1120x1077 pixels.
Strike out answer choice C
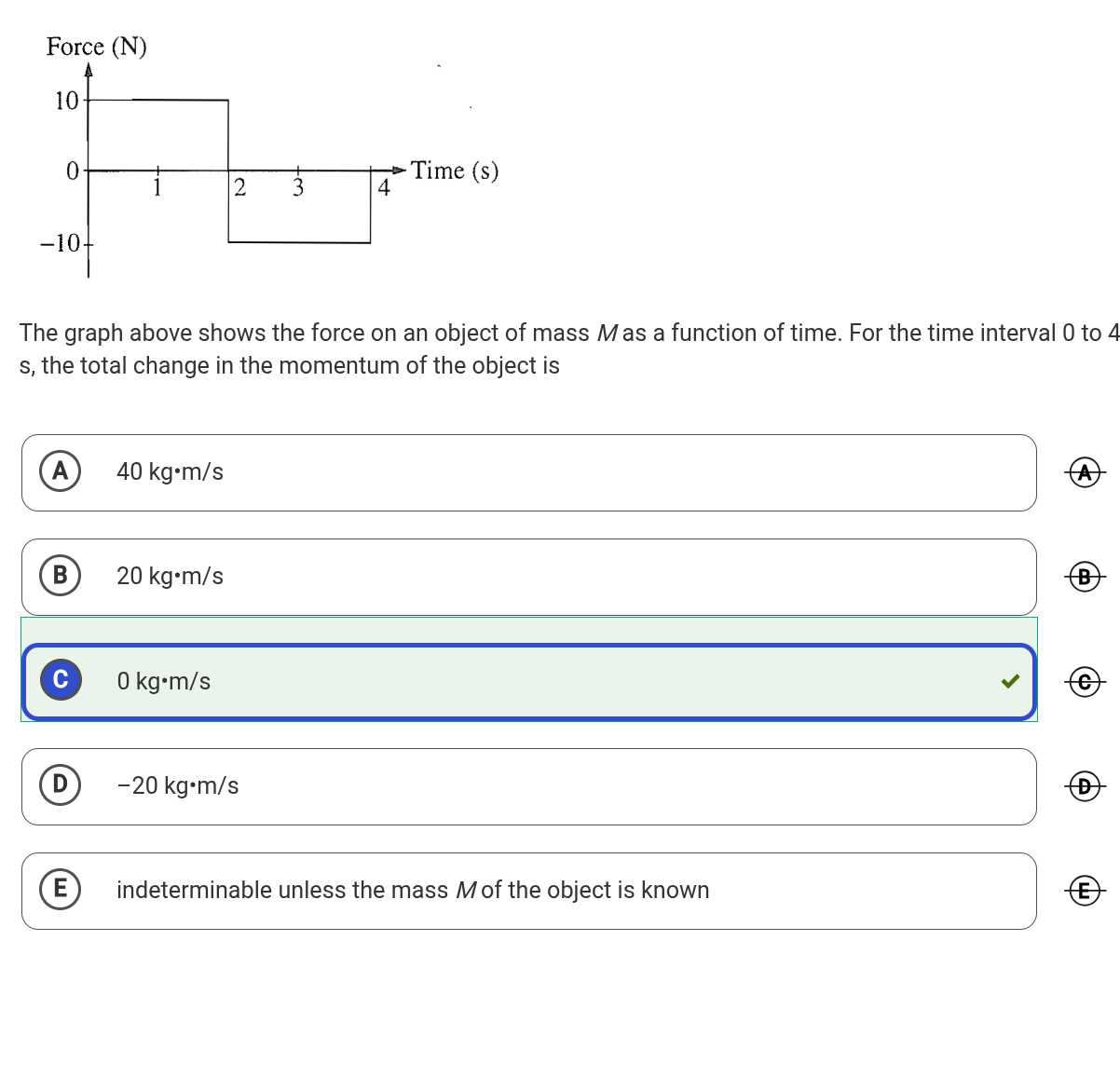(1084, 682)
